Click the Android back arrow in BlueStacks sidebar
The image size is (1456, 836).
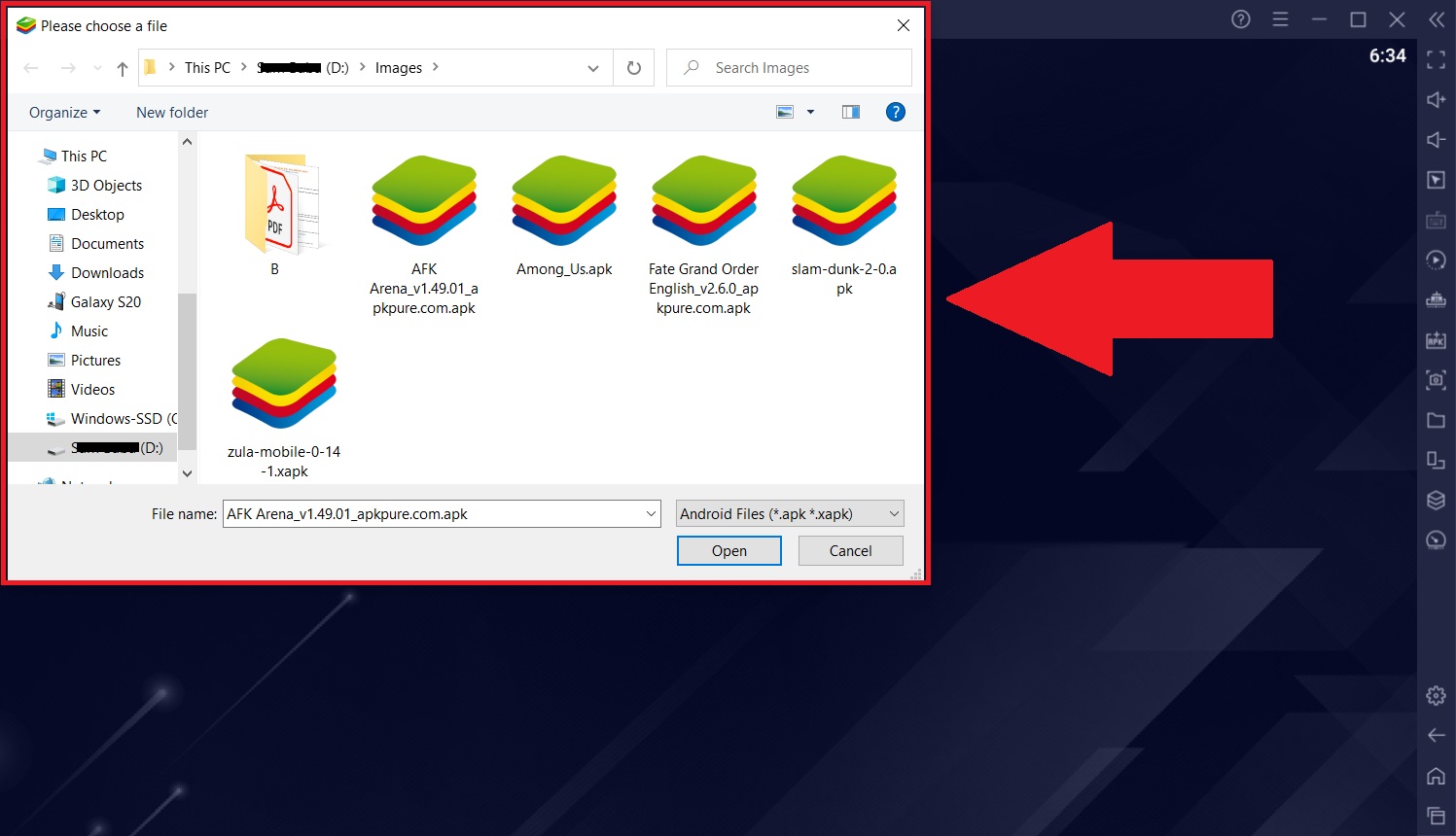(x=1436, y=736)
